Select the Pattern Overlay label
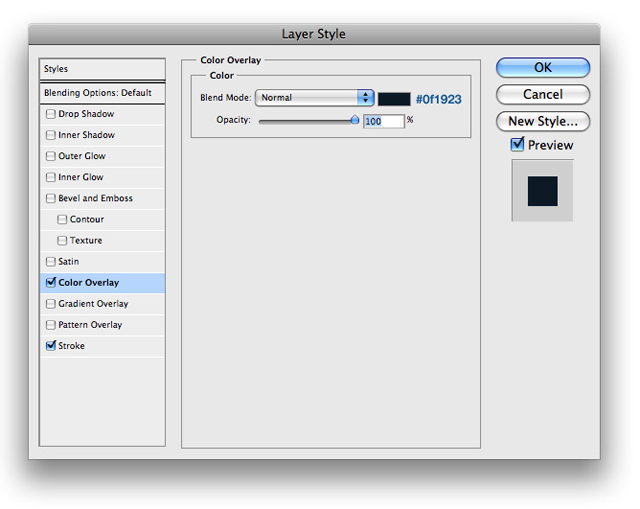Viewport: 640px width, 509px height. coord(90,325)
